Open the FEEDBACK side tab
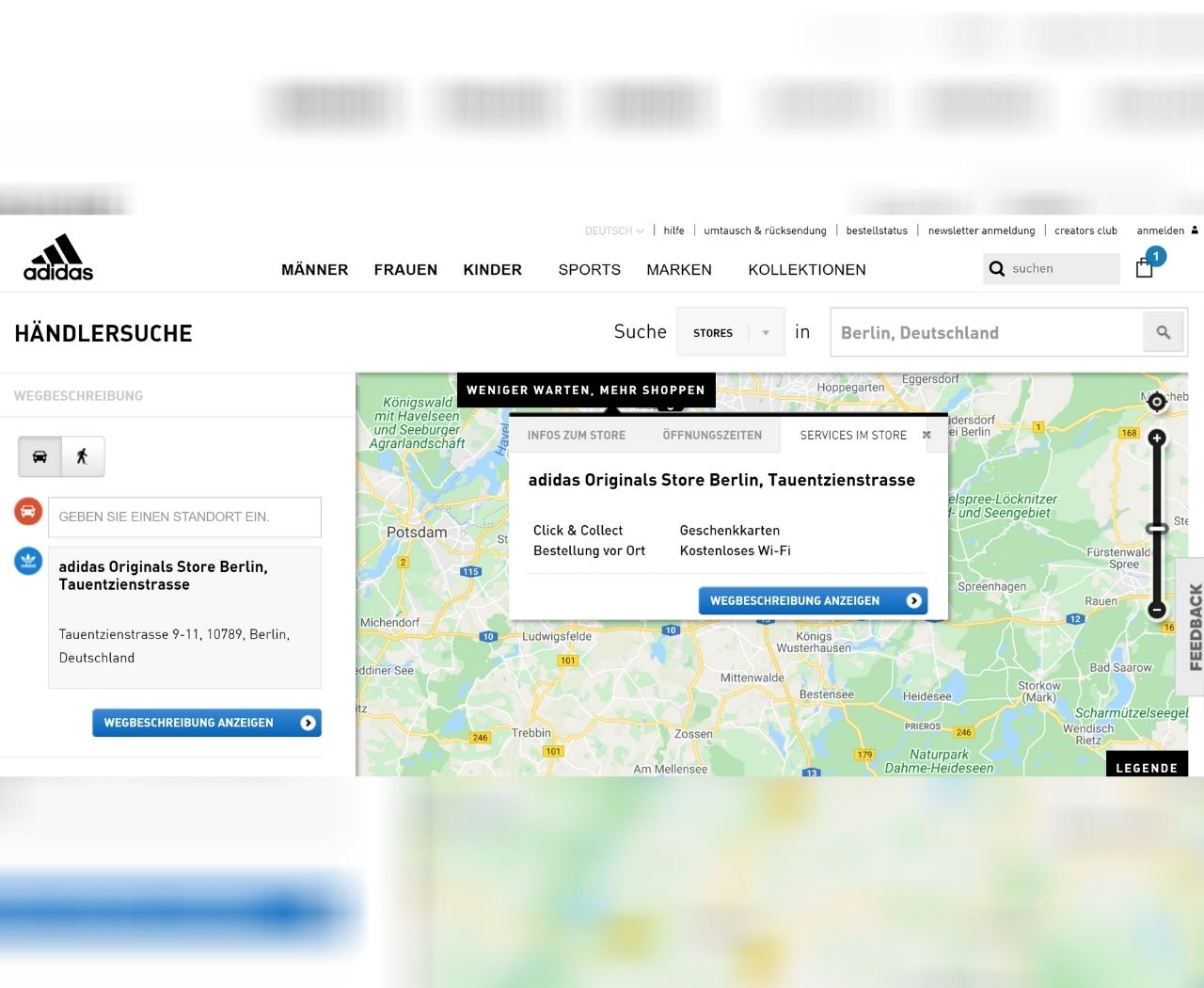This screenshot has width=1204, height=988. click(1191, 627)
